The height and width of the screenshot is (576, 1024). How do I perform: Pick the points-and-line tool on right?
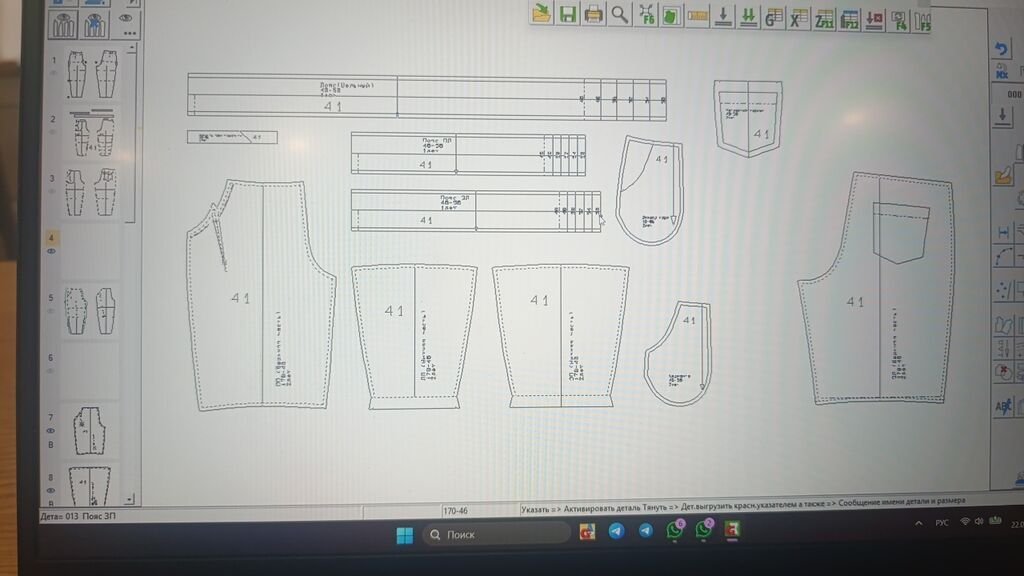click(x=1004, y=289)
